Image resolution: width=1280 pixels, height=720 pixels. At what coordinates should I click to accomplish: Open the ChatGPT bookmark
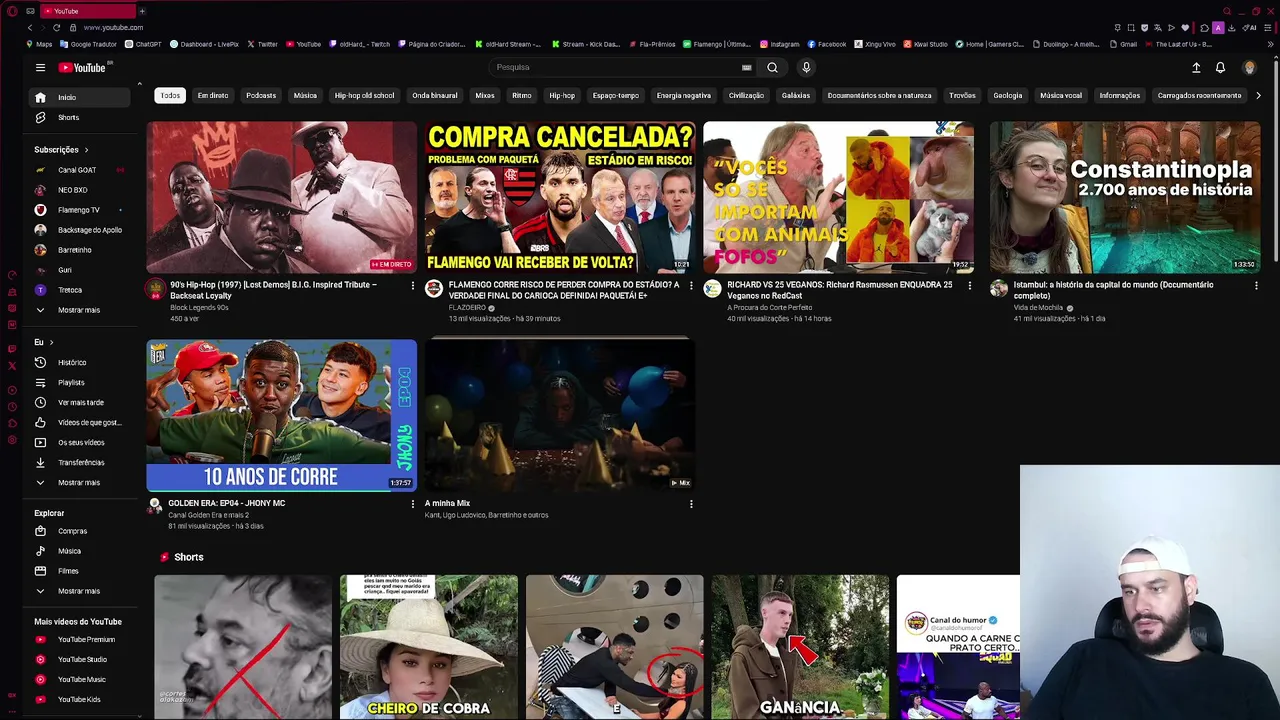coord(143,44)
